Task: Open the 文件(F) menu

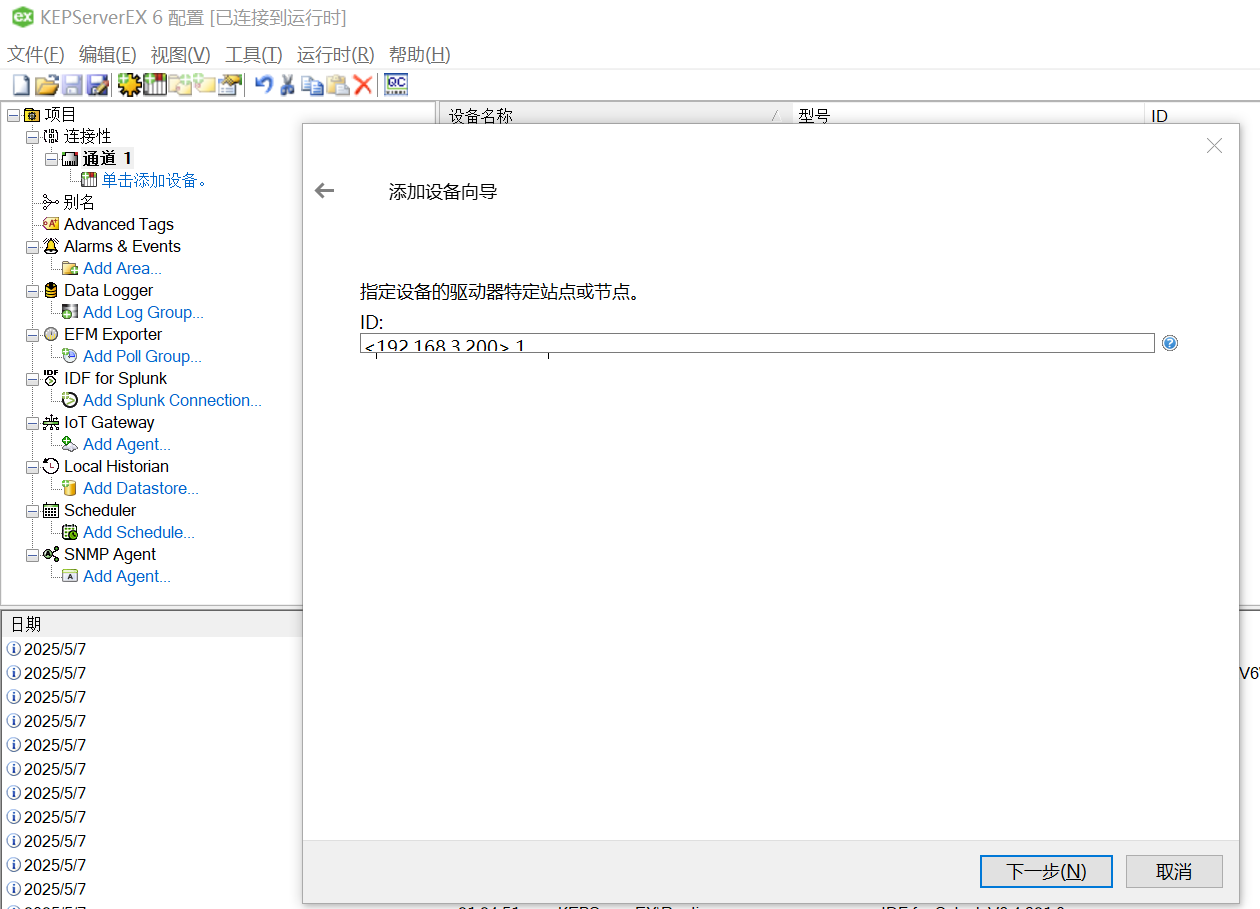Action: (x=36, y=54)
